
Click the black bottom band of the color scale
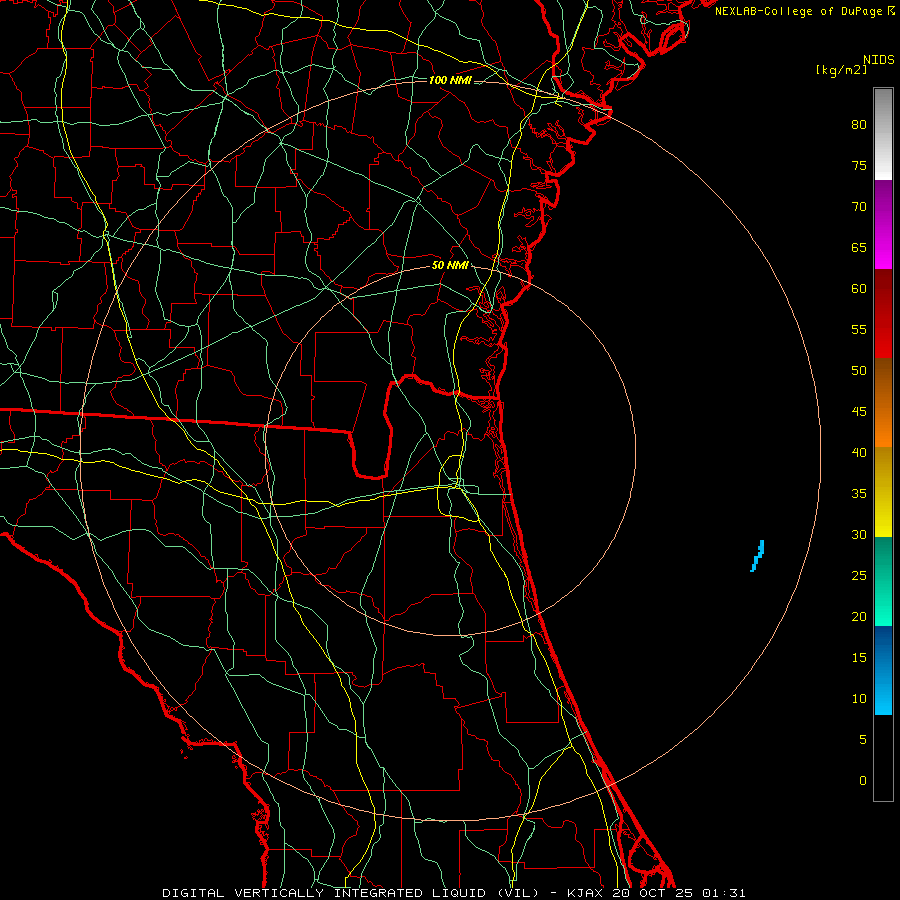coord(883,758)
